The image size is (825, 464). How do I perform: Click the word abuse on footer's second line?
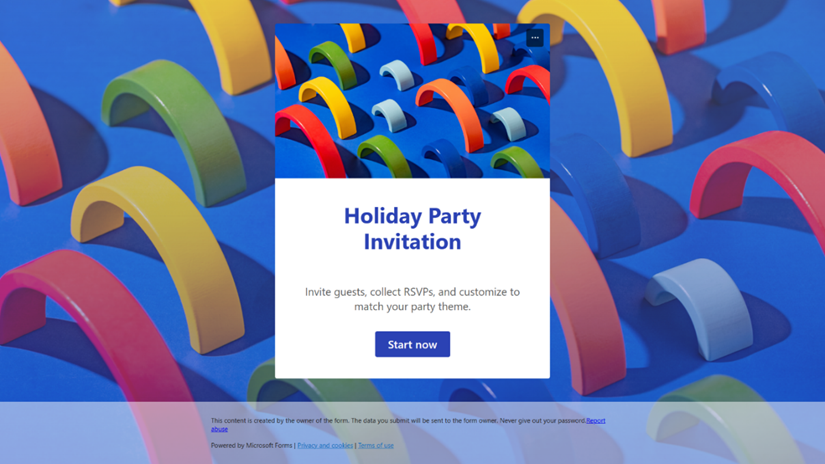pos(219,429)
